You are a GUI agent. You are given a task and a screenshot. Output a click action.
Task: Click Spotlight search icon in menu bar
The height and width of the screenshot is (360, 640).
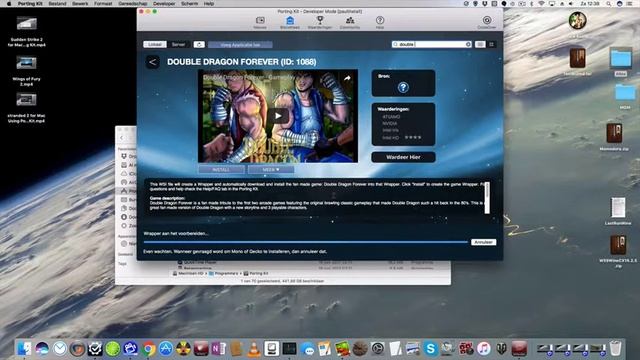(609, 3)
